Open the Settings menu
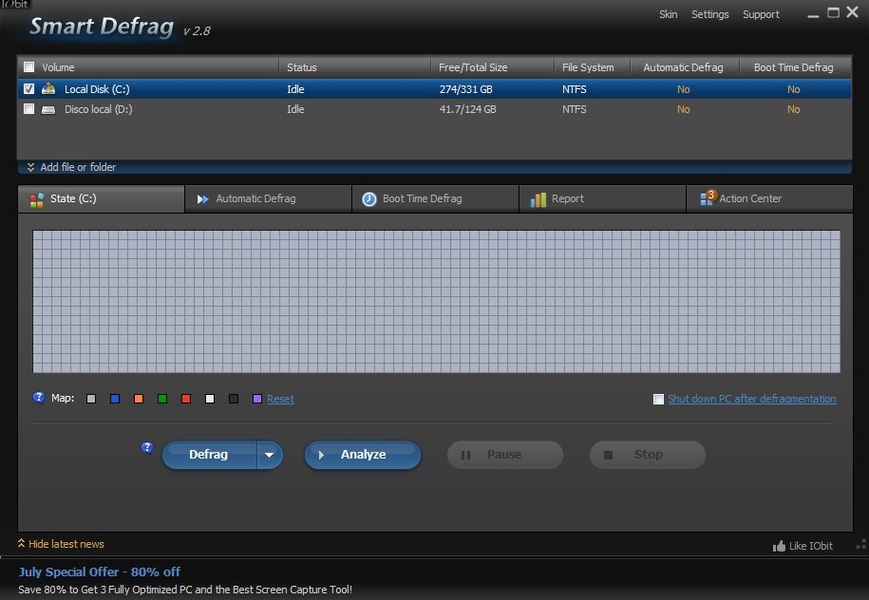This screenshot has height=600, width=869. point(710,15)
